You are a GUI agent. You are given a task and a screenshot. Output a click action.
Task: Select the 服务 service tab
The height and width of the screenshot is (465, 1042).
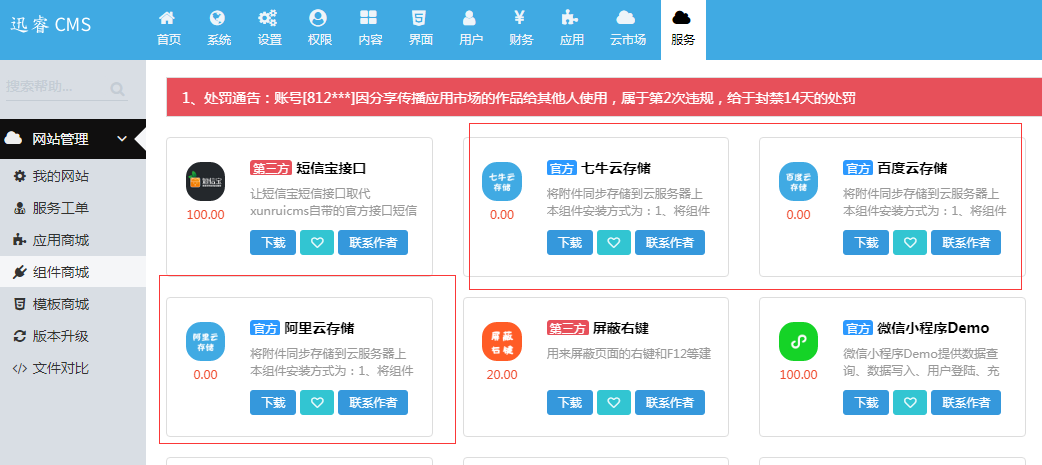click(x=683, y=29)
